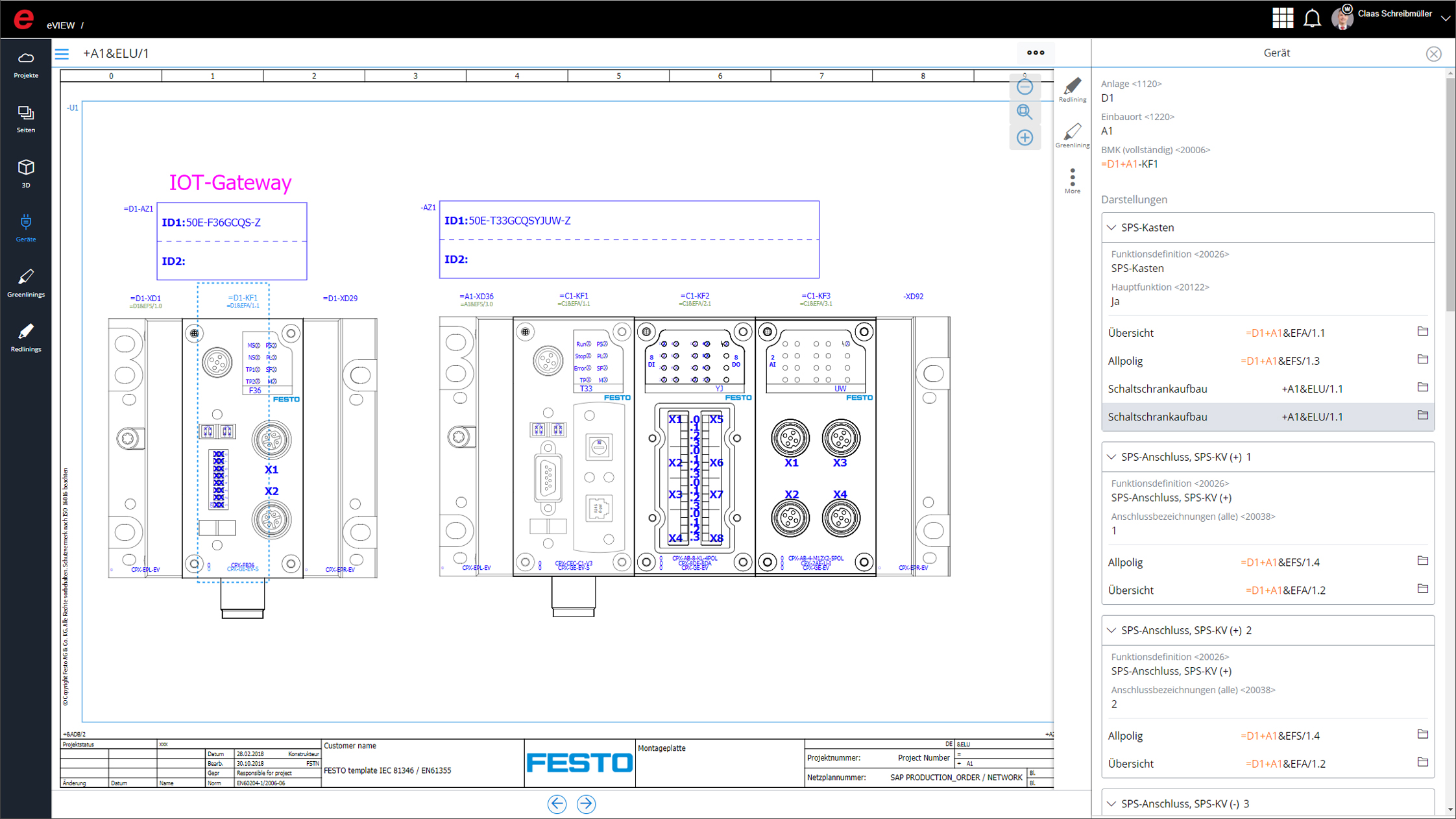This screenshot has width=1456, height=819.
Task: Collapse SPS-Anschluss, SPS-KV (+) 1 section
Action: click(x=1111, y=457)
